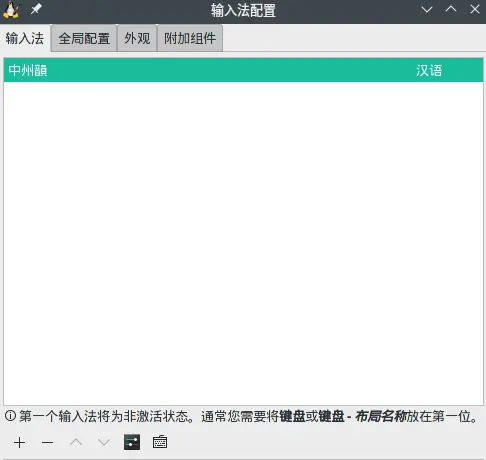The image size is (486, 460).
Task: Maximize the 输入法配置 window
Action: click(x=451, y=9)
